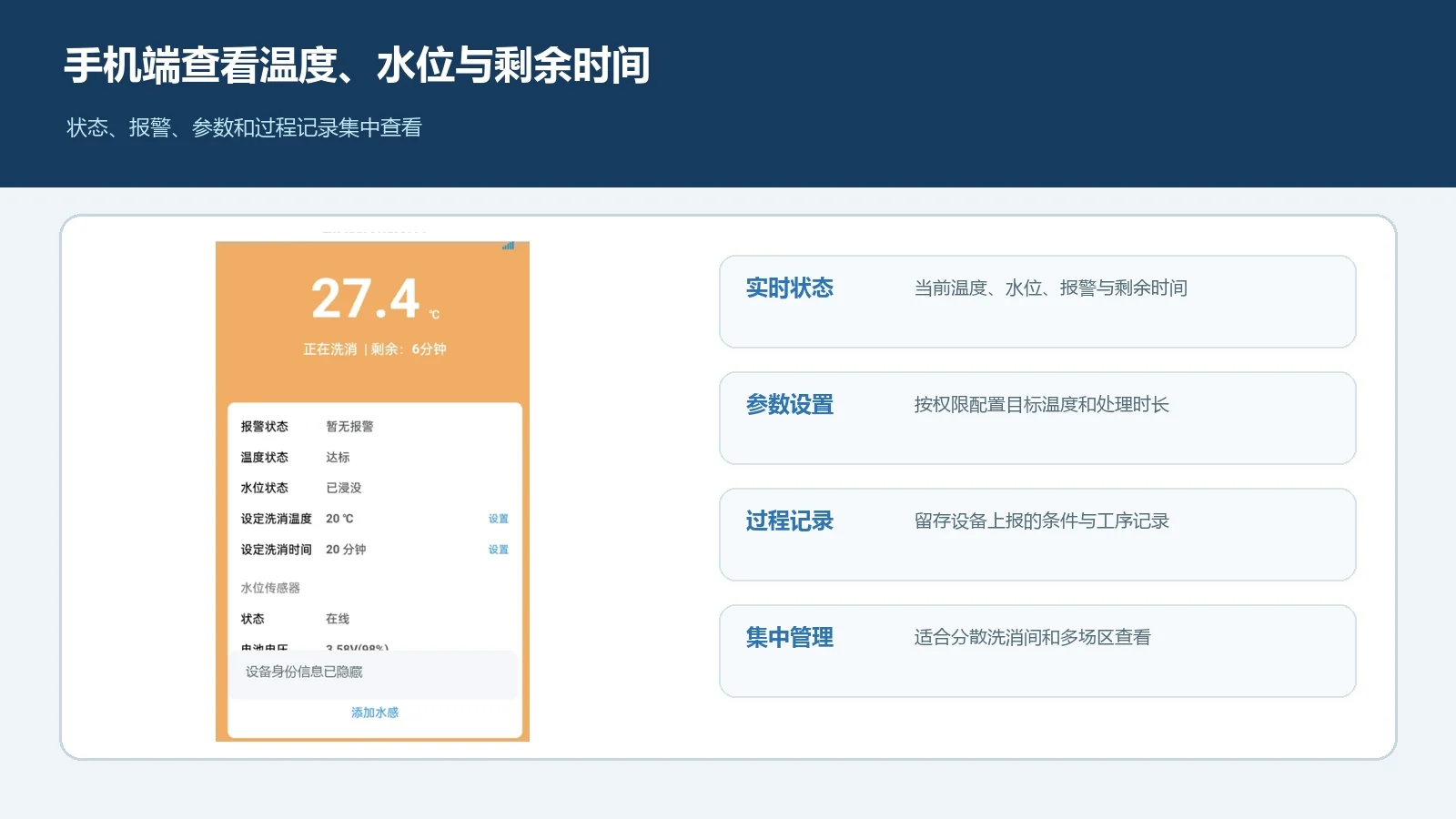This screenshot has width=1456, height=819.
Task: Click the 正在洗消 status text
Action: [x=329, y=349]
